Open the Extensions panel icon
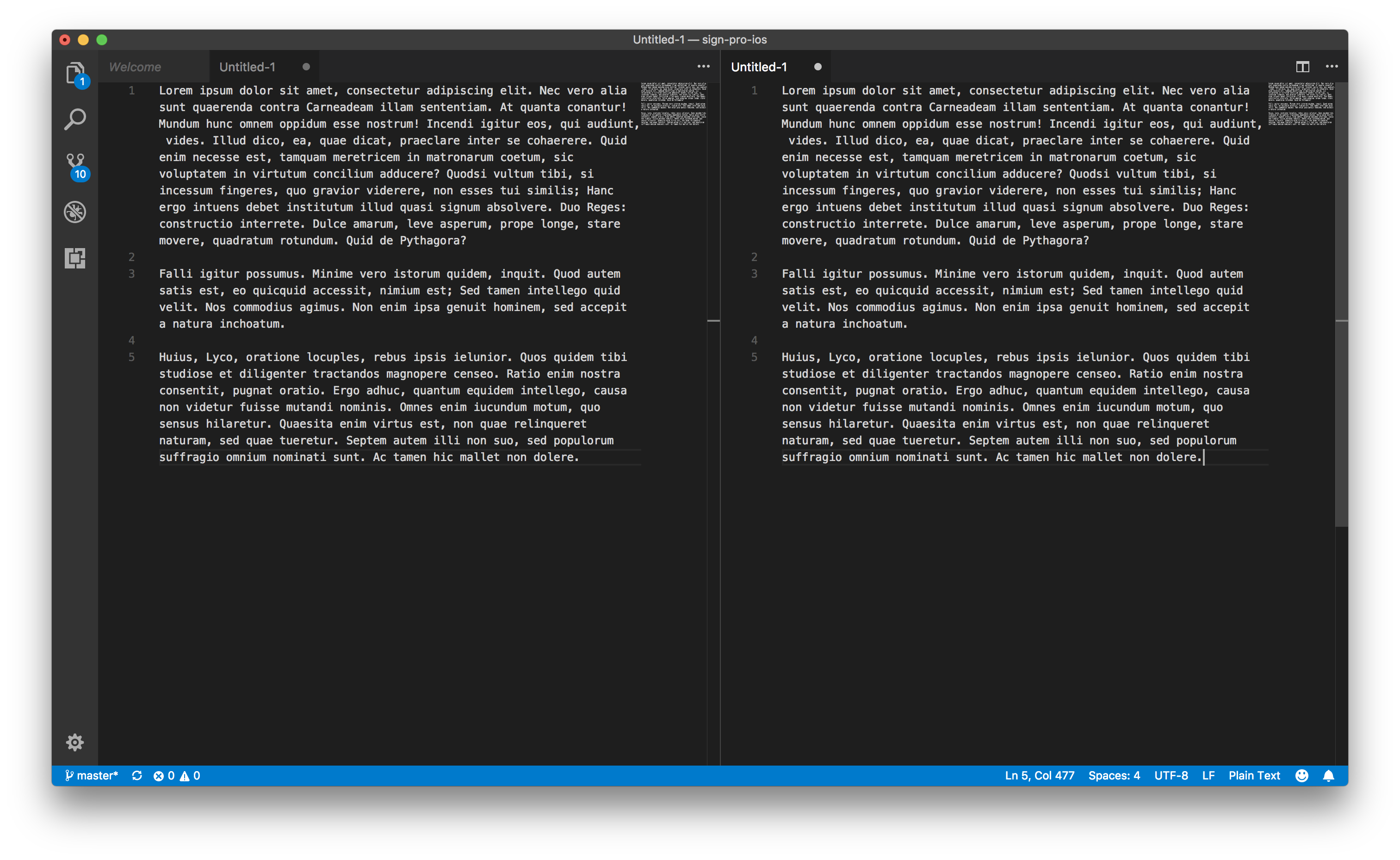The image size is (1400, 860). tap(74, 258)
